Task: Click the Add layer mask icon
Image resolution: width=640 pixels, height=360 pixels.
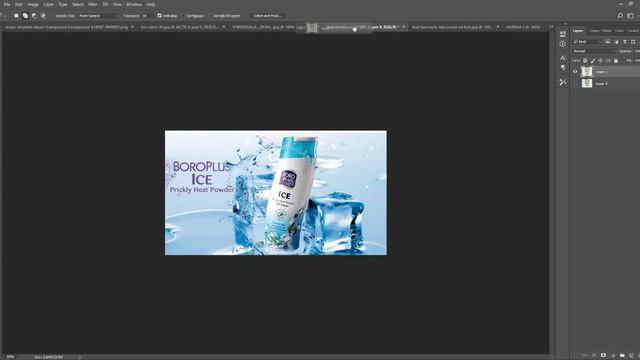Action: [603, 356]
